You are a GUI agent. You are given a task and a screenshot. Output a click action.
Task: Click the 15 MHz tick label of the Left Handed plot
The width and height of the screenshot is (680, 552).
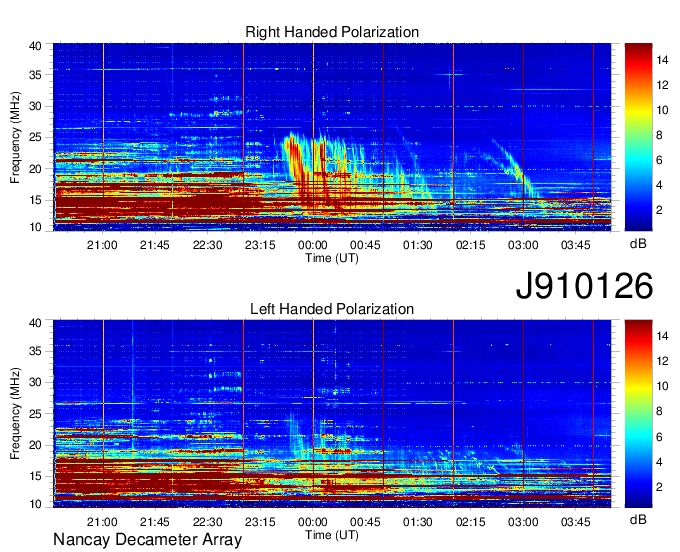tap(35, 477)
